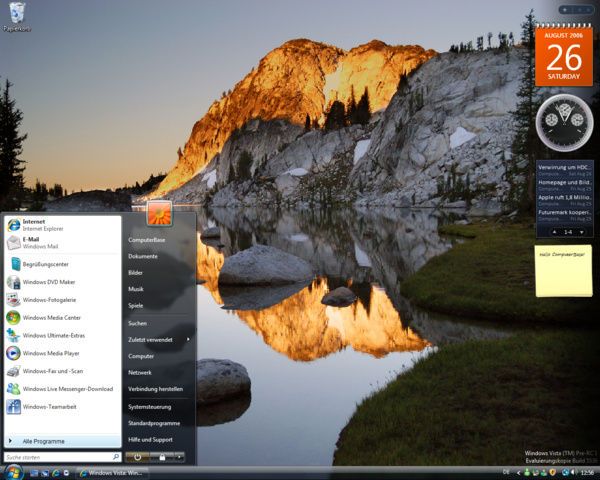Click the lock button in the Start menu

(161, 457)
